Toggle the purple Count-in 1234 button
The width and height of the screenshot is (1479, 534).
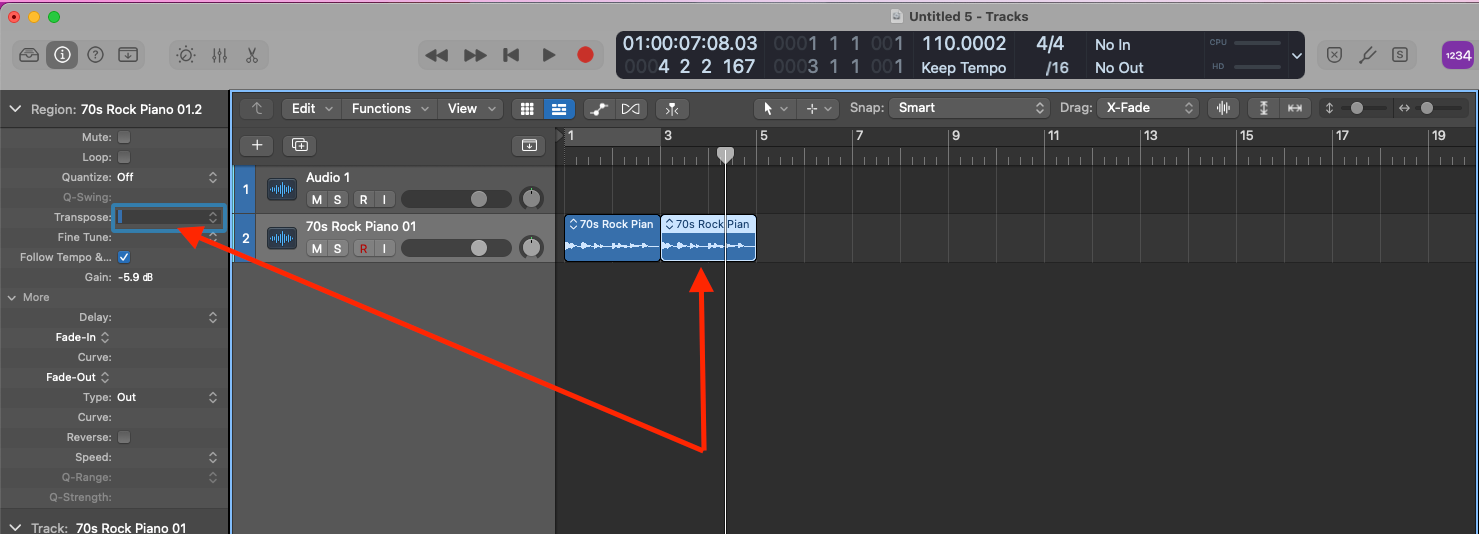pyautogui.click(x=1457, y=55)
